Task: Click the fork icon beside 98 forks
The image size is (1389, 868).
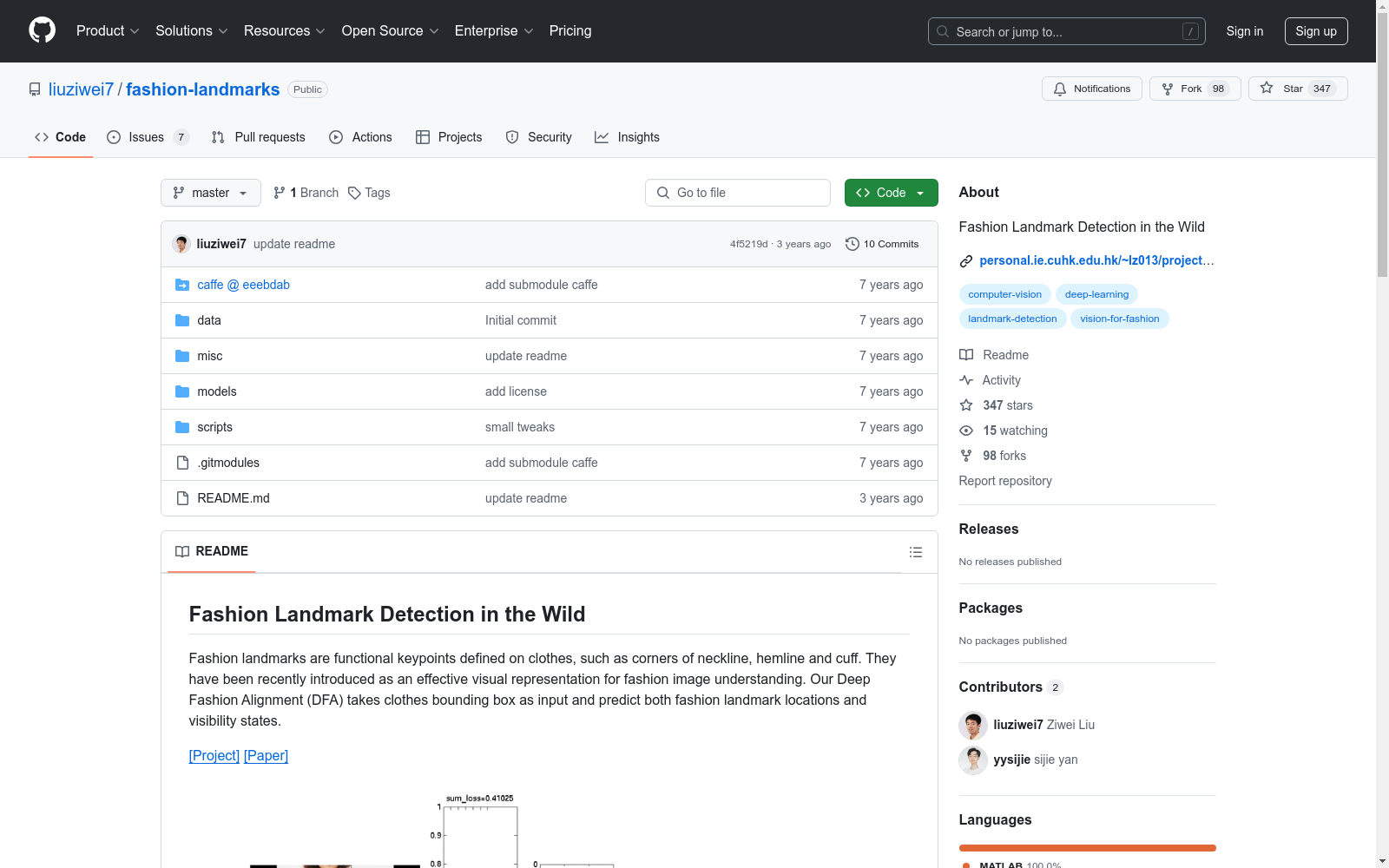Action: (966, 456)
